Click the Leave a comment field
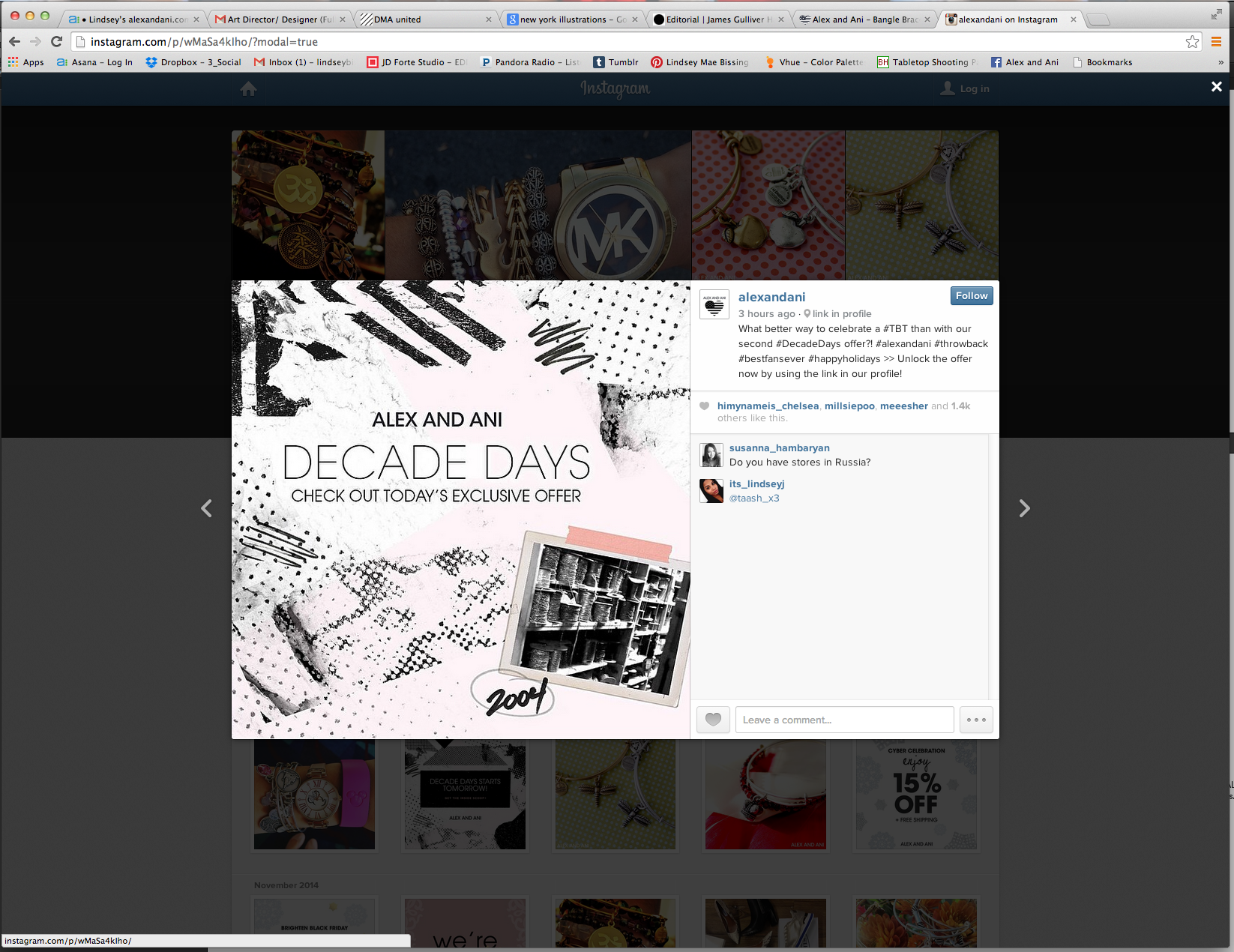The width and height of the screenshot is (1234, 952). (844, 720)
